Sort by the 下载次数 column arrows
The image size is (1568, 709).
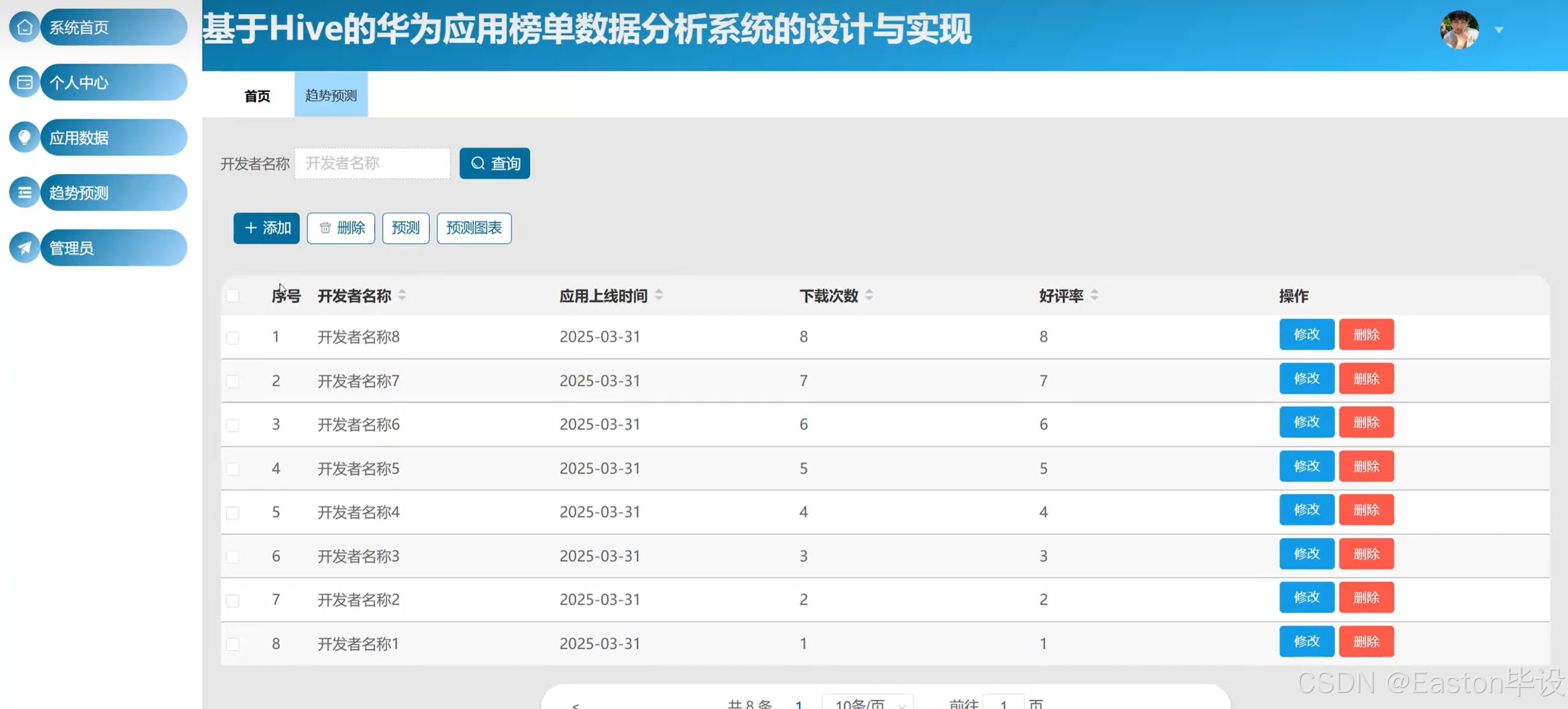pyautogui.click(x=869, y=296)
